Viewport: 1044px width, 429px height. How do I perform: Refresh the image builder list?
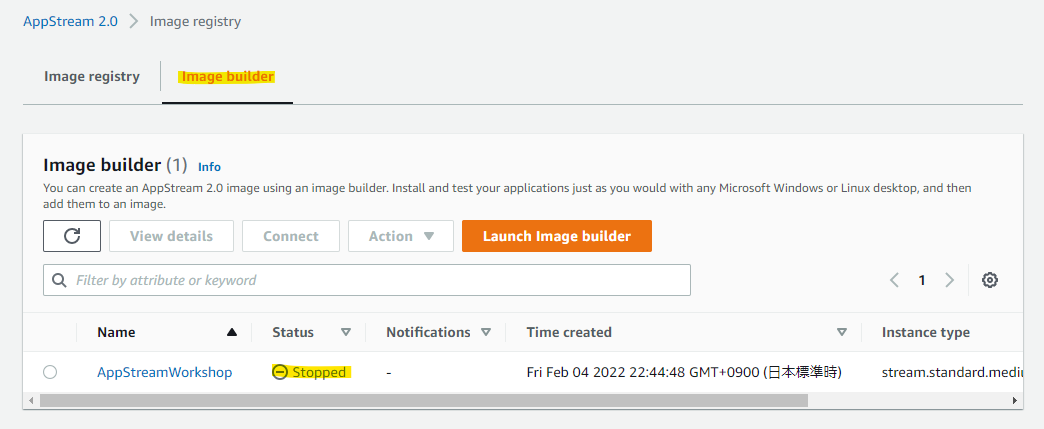click(x=72, y=236)
